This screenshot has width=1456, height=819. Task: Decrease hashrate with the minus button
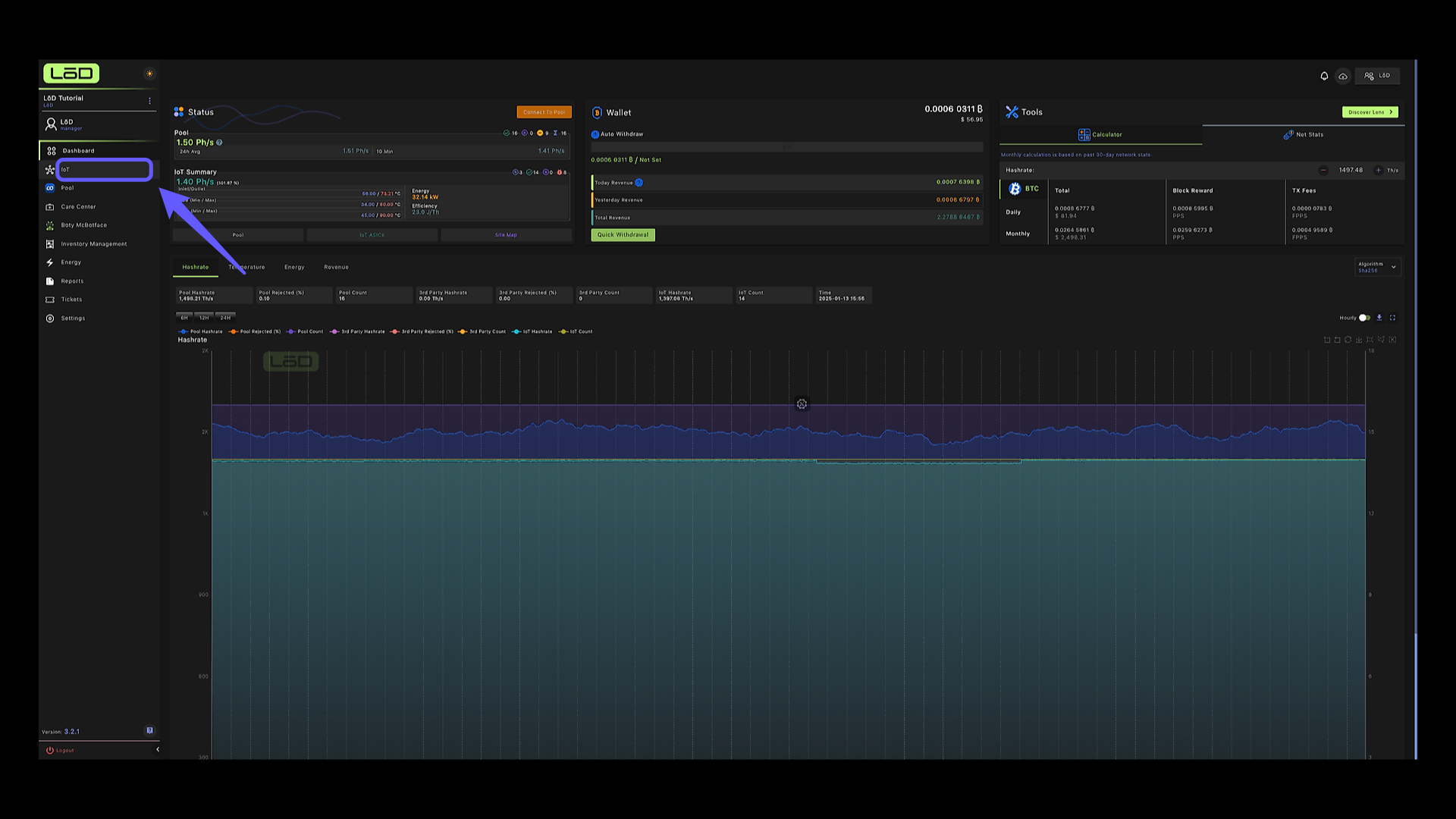(1323, 171)
